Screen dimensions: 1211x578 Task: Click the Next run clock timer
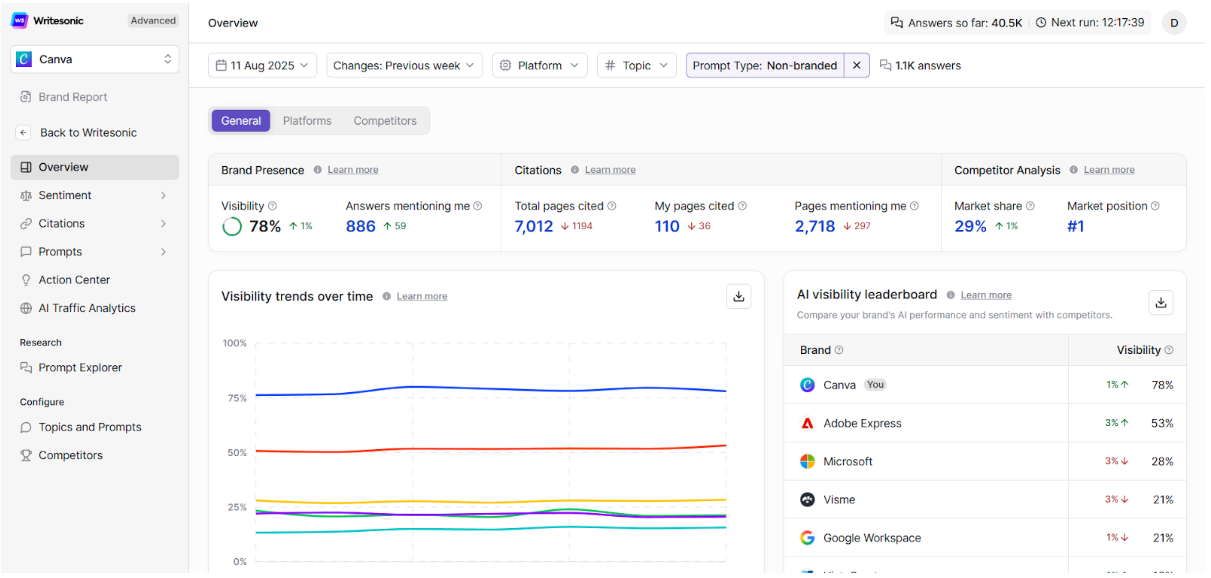(x=1090, y=22)
